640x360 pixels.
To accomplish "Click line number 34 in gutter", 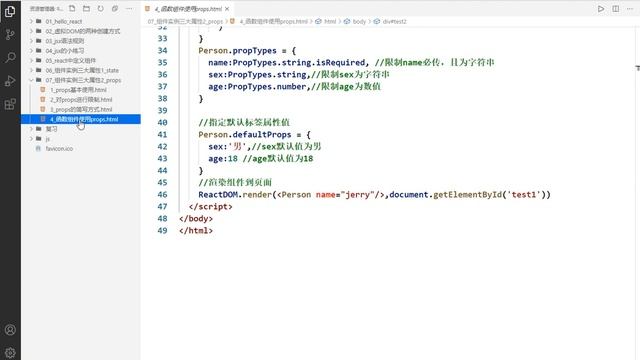I will click(x=162, y=51).
